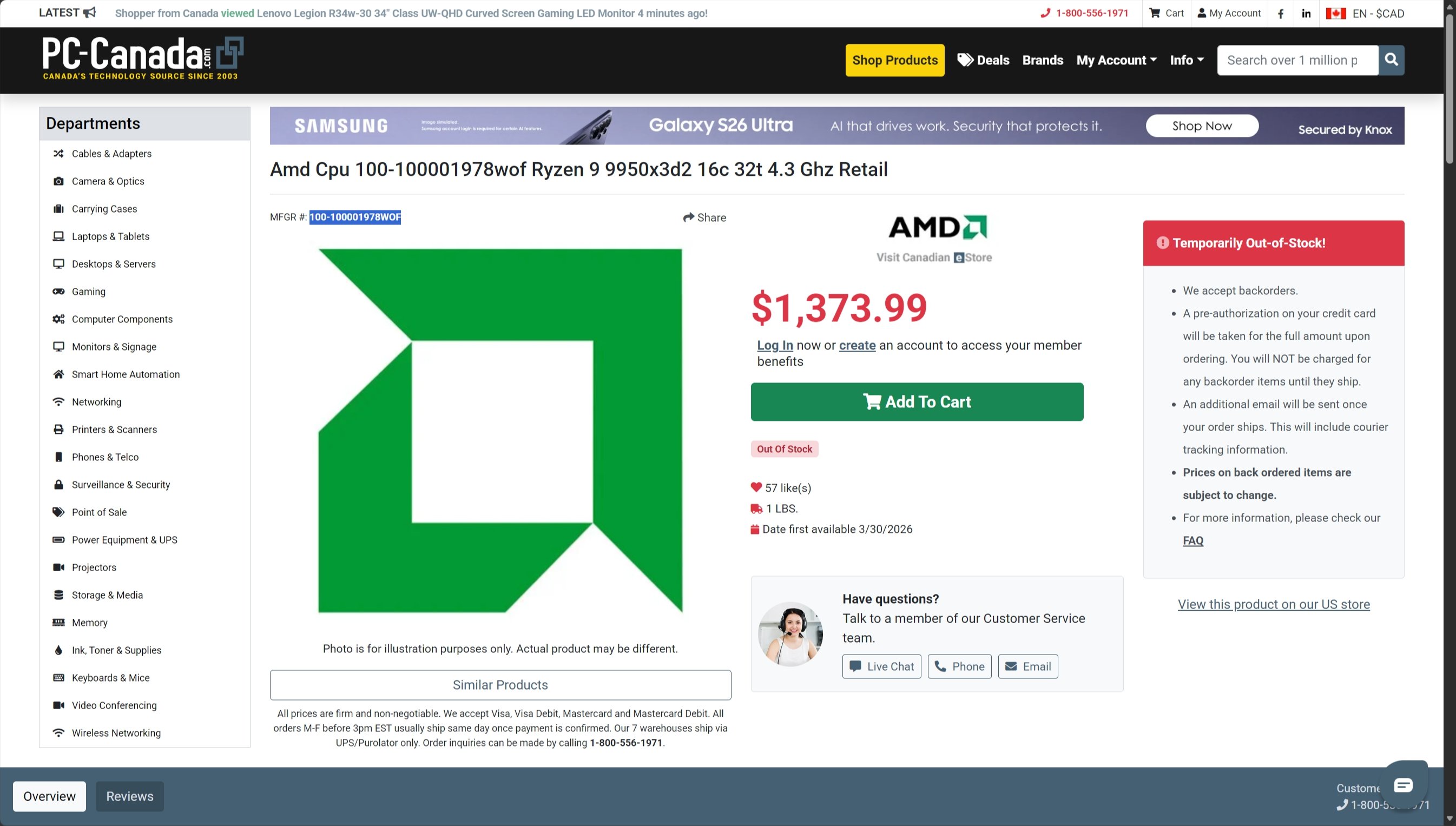This screenshot has height=826, width=1456.
Task: Switch to the Reviews tab
Action: tap(129, 796)
